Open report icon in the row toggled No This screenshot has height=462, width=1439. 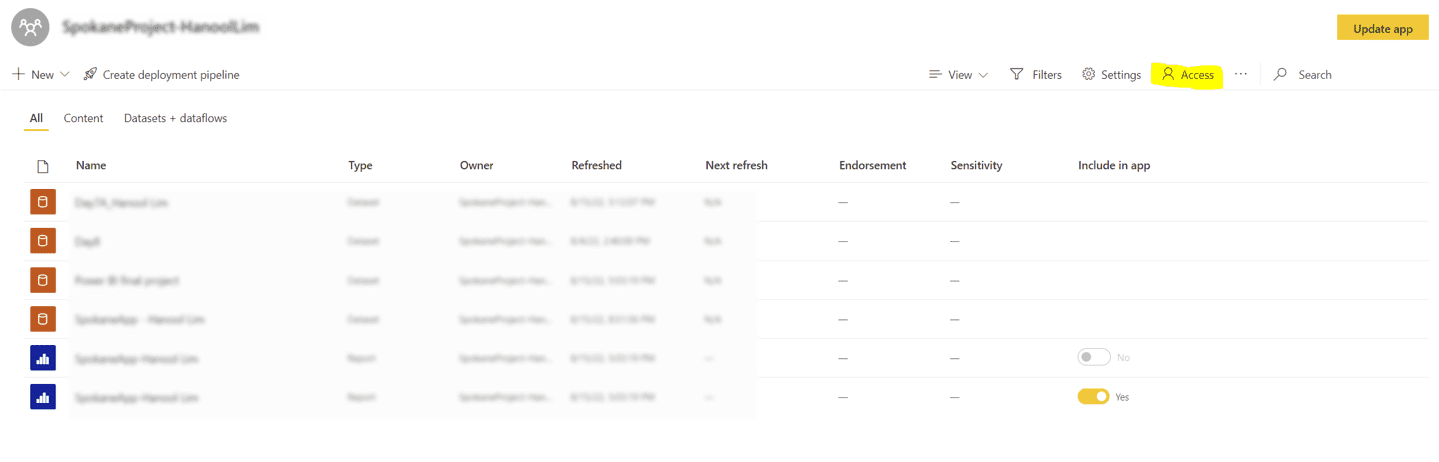(42, 358)
